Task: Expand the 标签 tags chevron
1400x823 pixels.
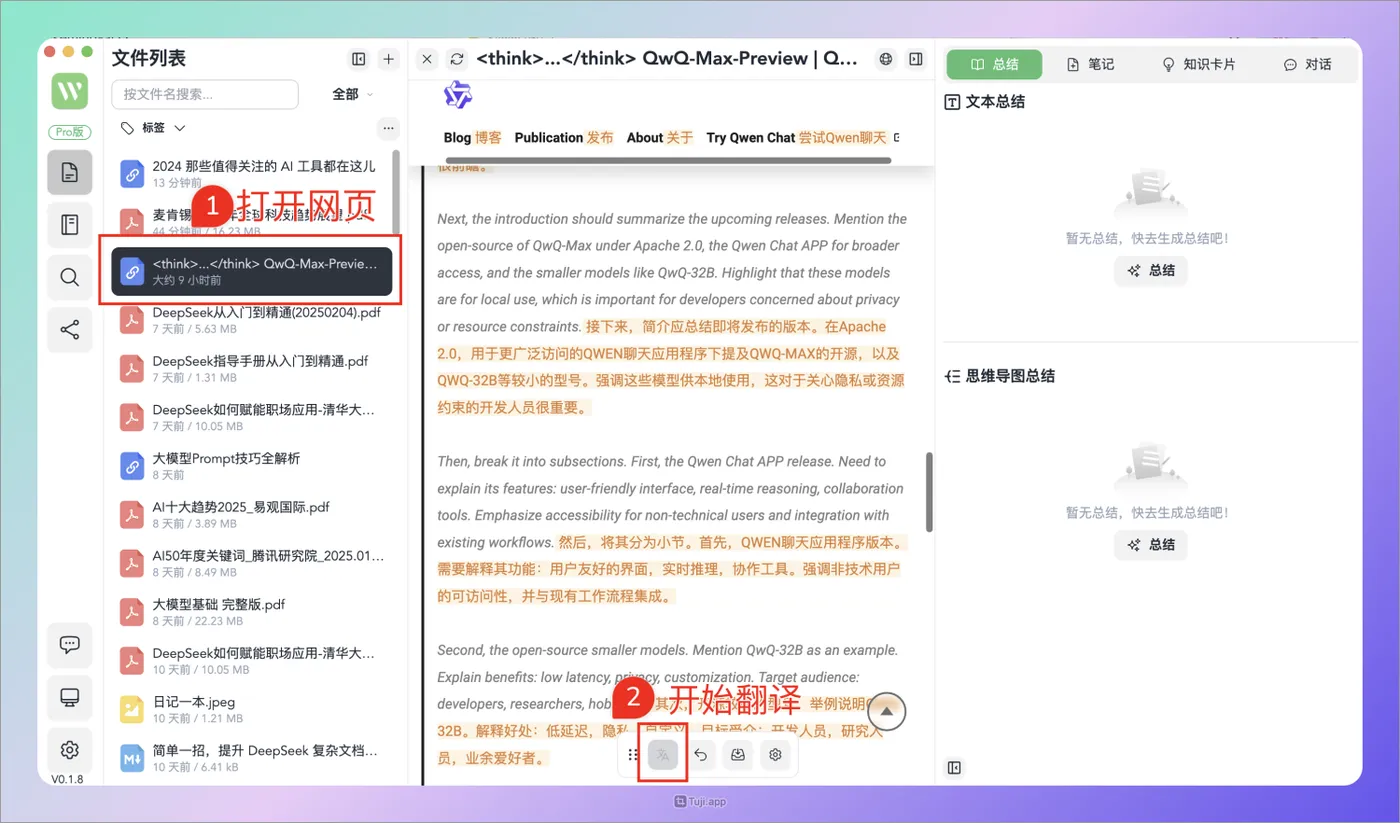Action: coord(180,128)
